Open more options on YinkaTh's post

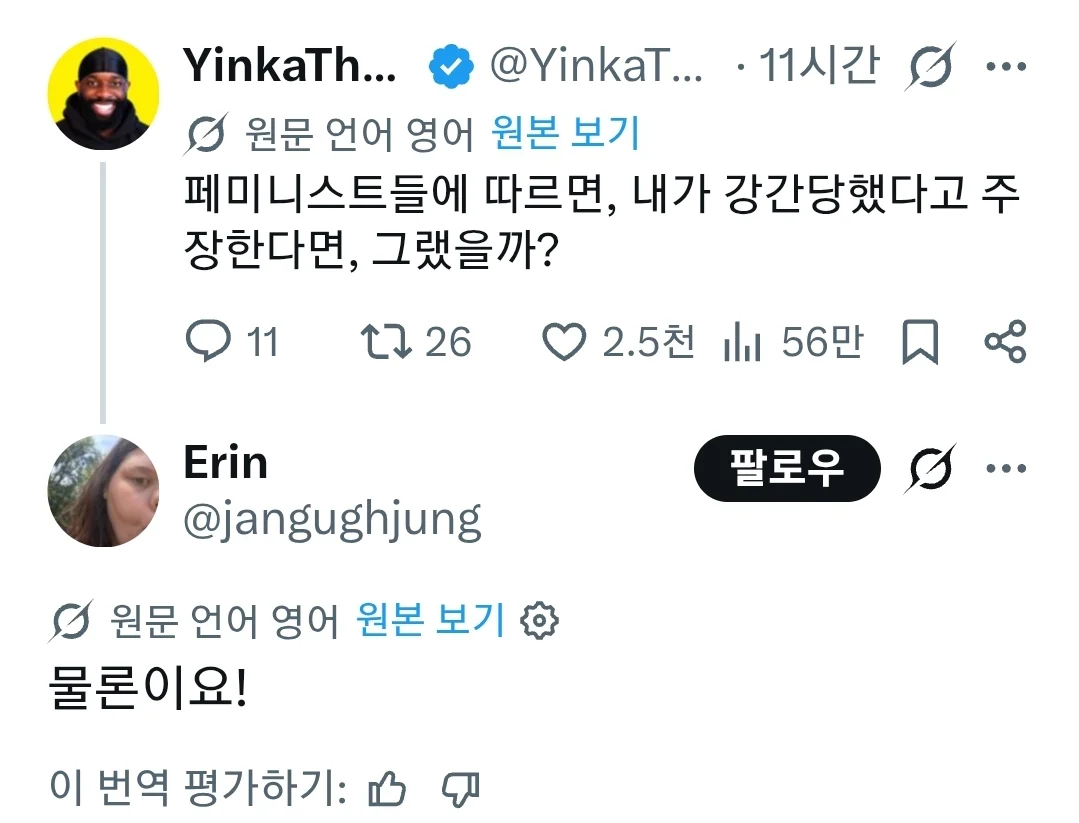point(1006,67)
